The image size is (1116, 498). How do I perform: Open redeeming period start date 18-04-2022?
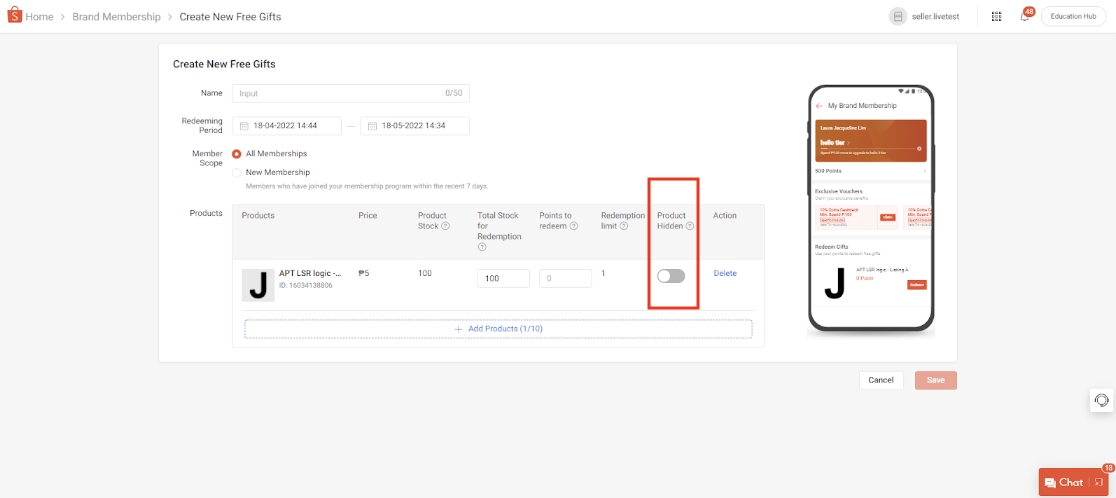click(287, 126)
